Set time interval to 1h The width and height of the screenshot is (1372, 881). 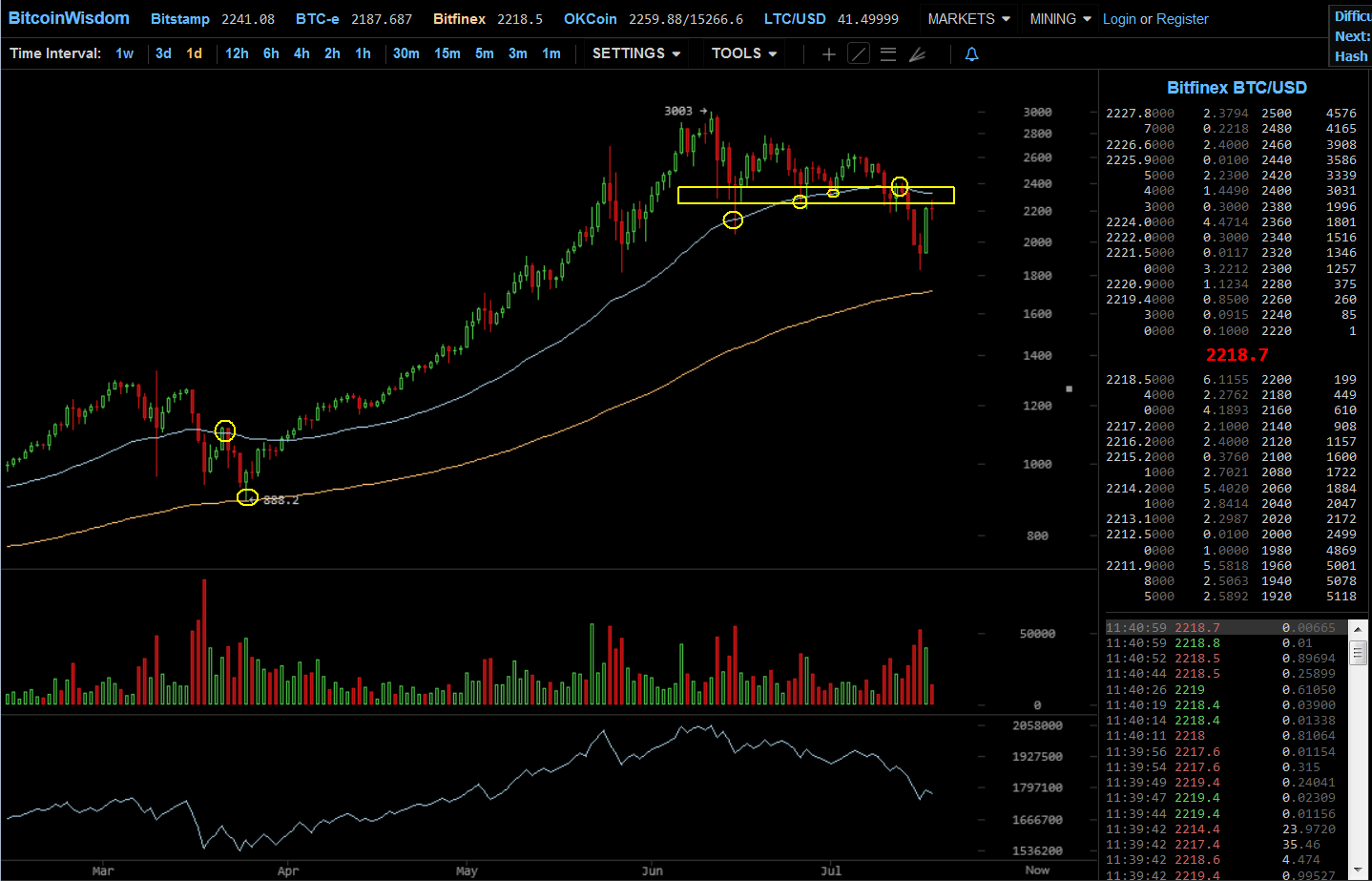coord(363,53)
